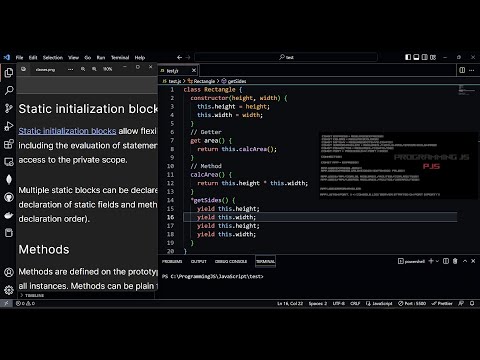Create a new terminal with plus icon
Viewport: 480px width, 360px height.
[x=431, y=261]
